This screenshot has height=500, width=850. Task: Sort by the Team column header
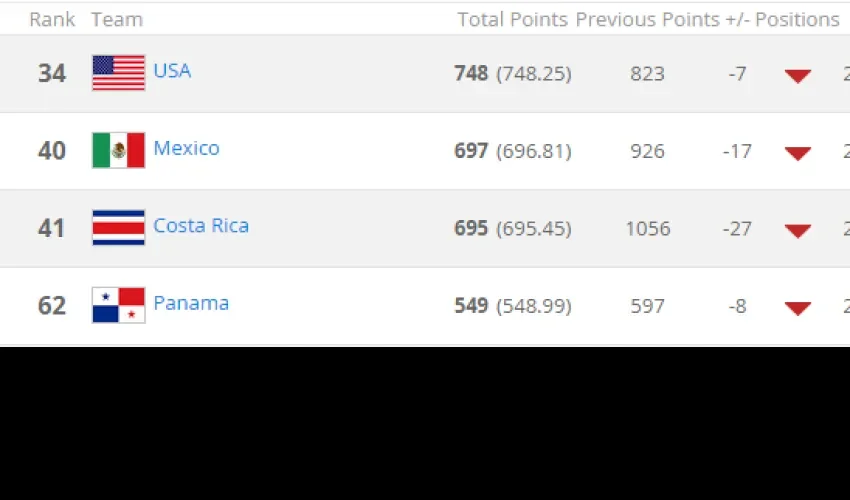click(x=117, y=20)
